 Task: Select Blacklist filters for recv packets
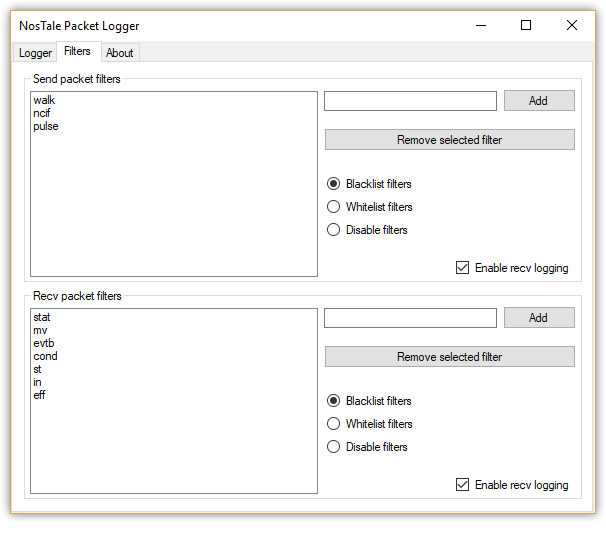point(369,401)
